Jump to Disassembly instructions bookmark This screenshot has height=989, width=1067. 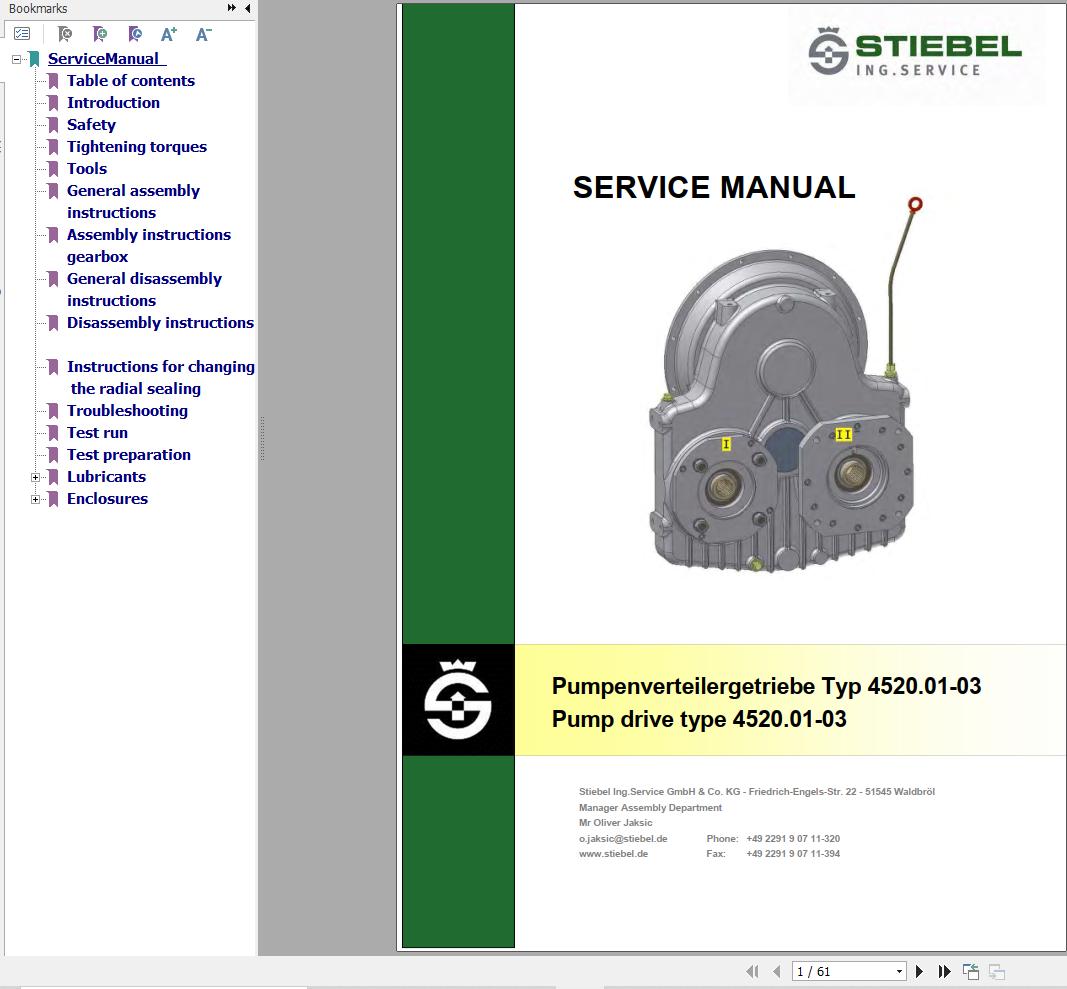(160, 323)
